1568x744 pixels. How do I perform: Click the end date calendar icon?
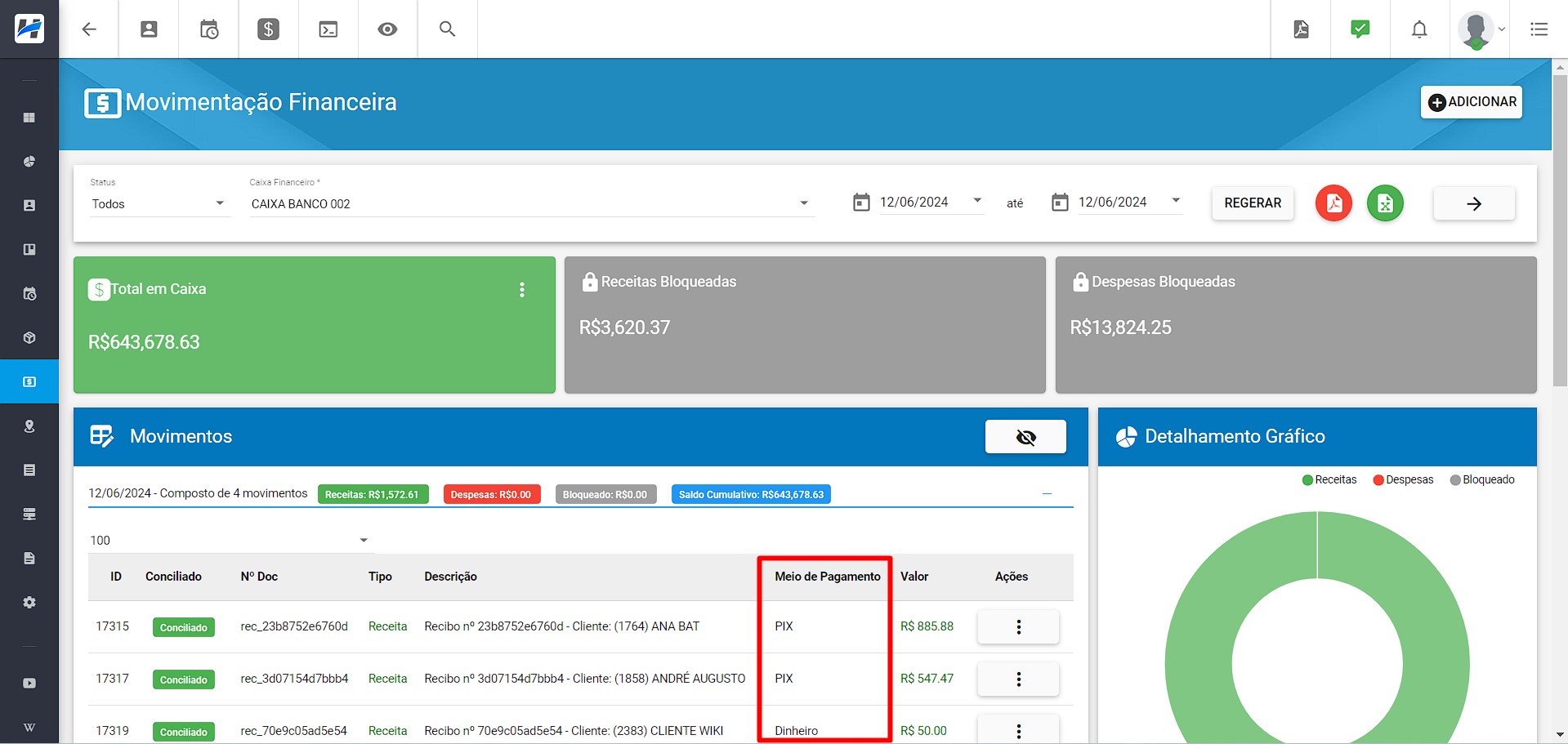pos(1060,203)
